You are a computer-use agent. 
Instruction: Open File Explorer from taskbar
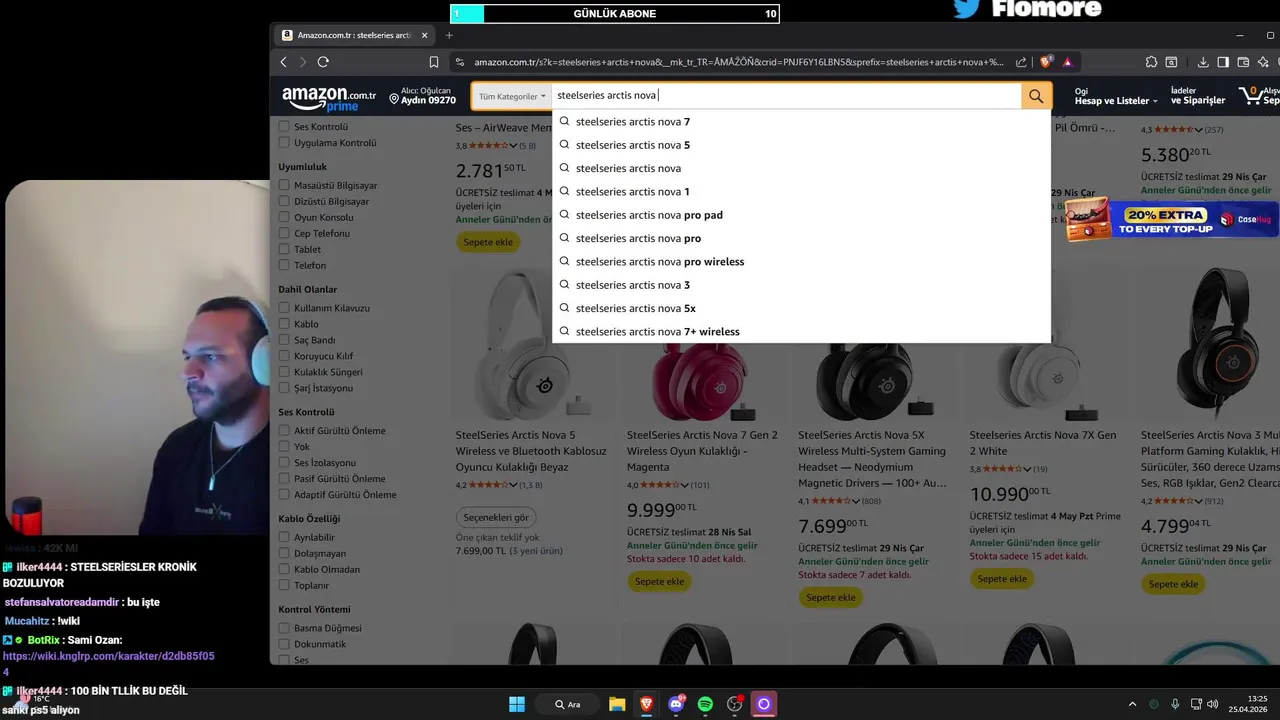[617, 704]
